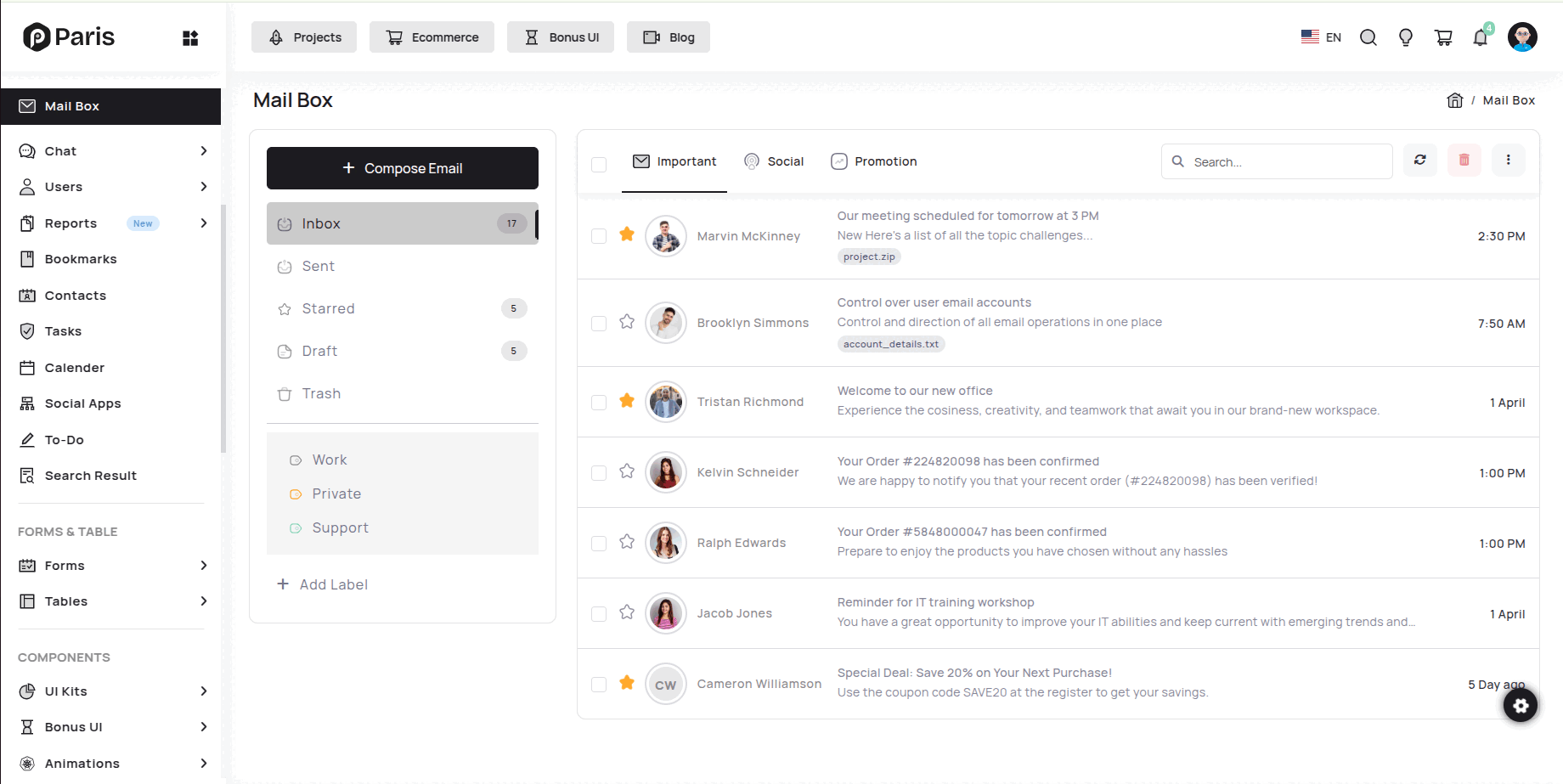This screenshot has height=784, width=1563.
Task: Click the red trash delete icon
Action: point(1464,160)
